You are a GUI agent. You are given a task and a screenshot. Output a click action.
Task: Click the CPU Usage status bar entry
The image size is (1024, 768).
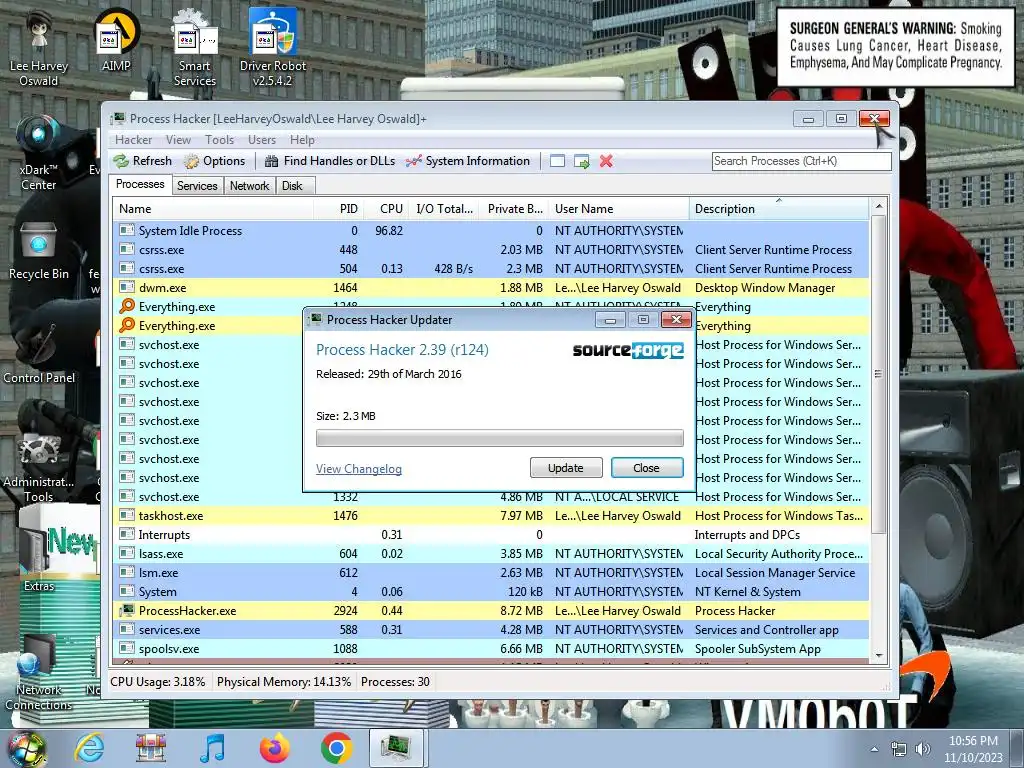click(157, 682)
